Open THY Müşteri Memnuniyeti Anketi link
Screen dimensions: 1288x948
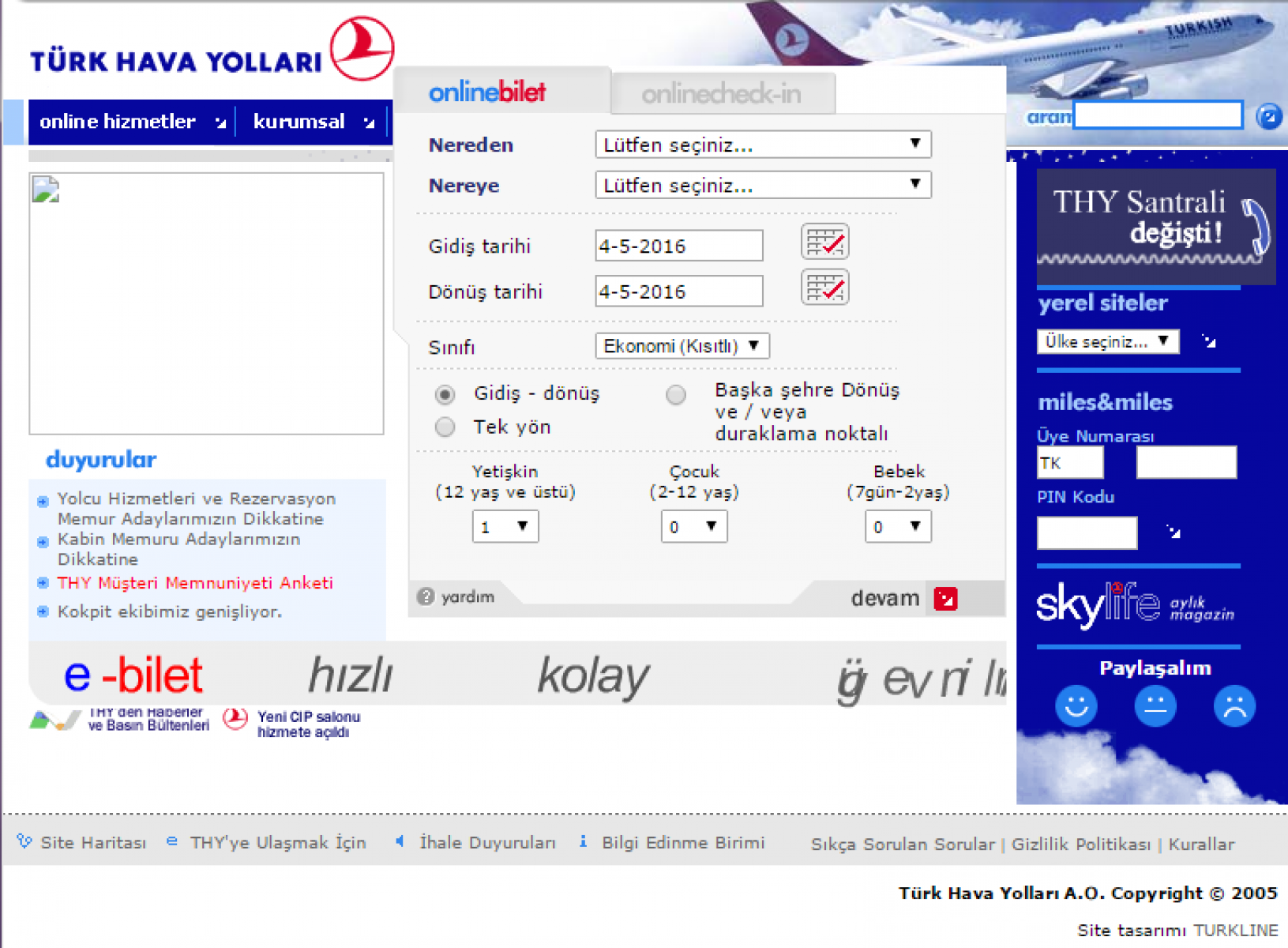pos(195,583)
